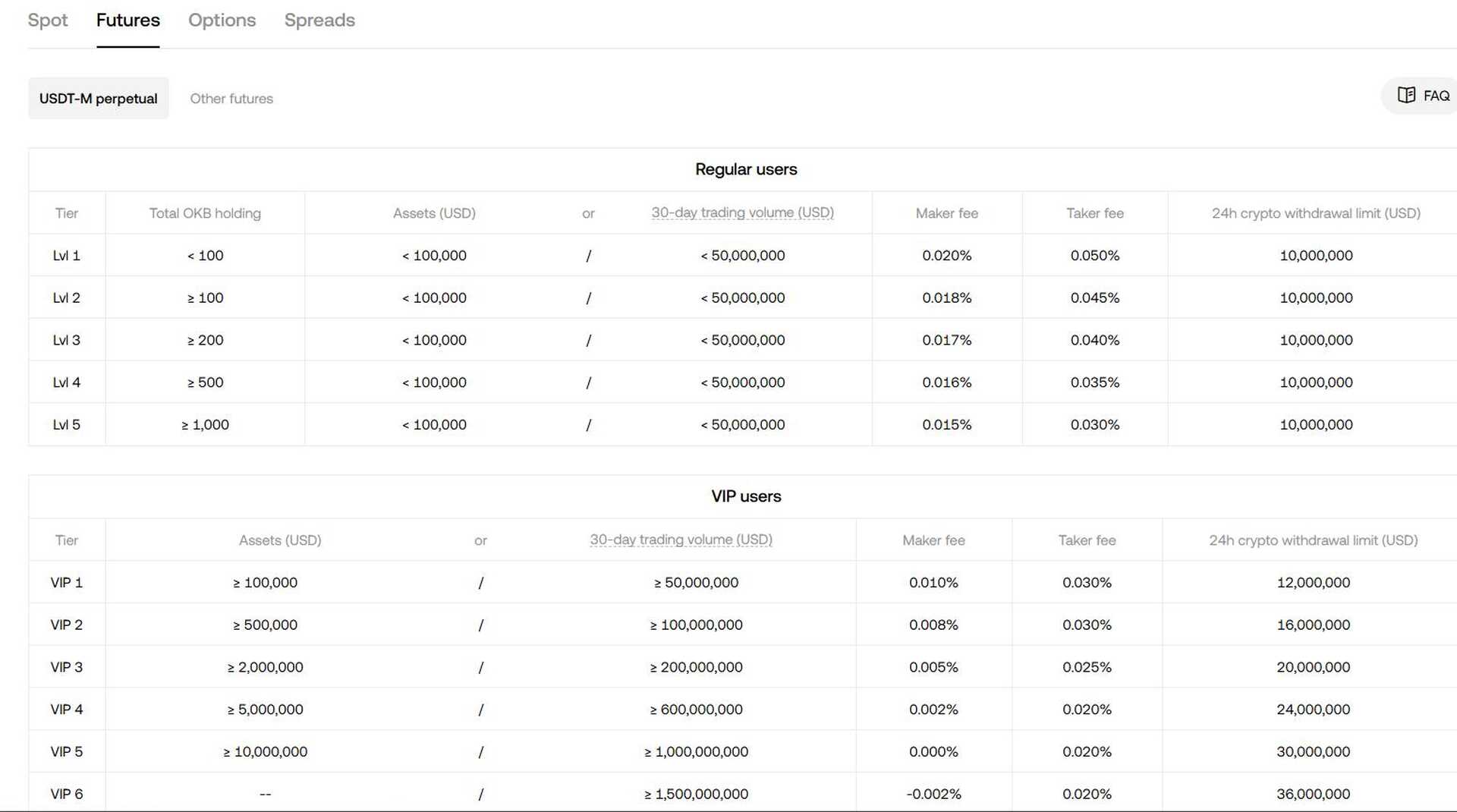Click the VIP users table heading

tap(746, 496)
